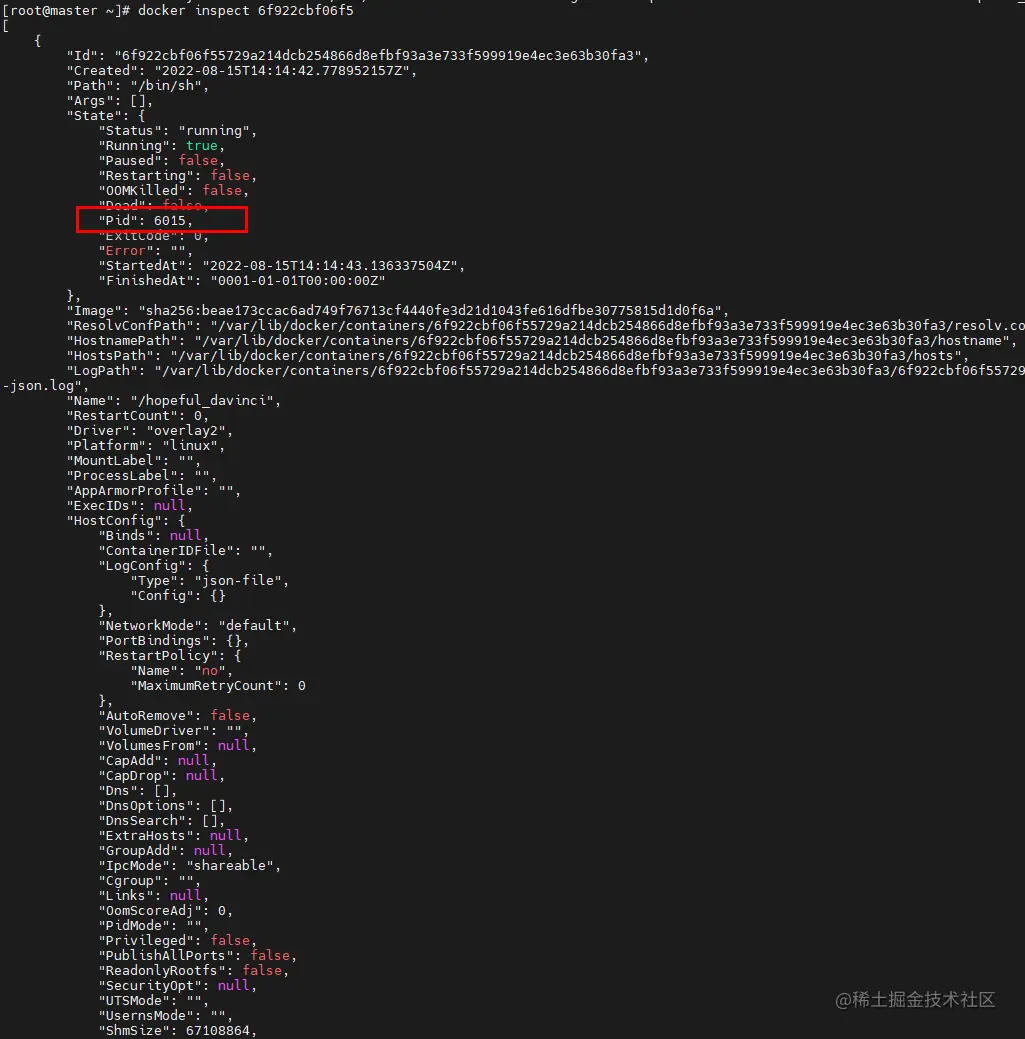Click the "UsernsMode" line
Screen dimensions: 1025x1039
166,1016
